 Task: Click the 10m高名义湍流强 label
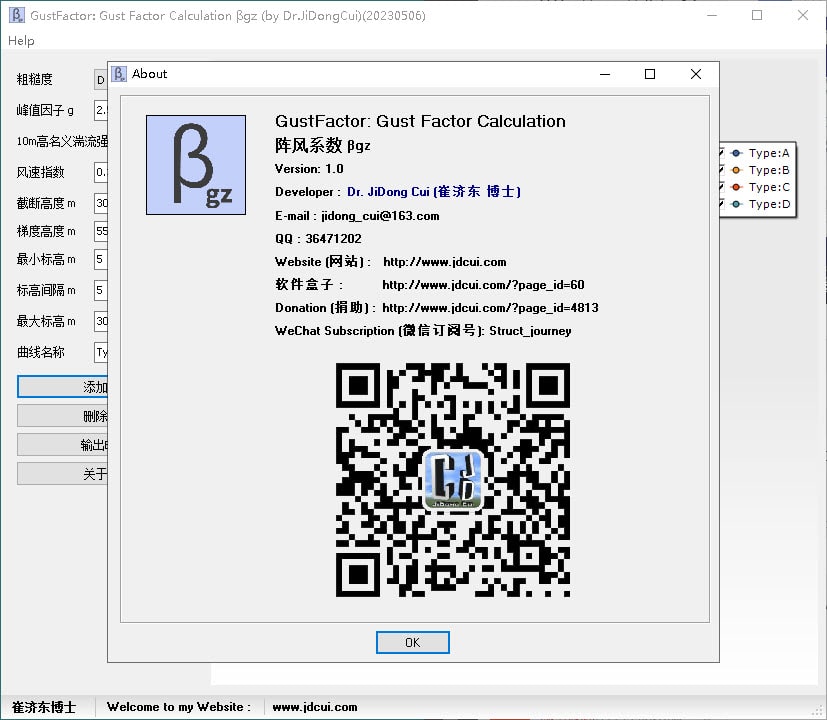coord(62,141)
